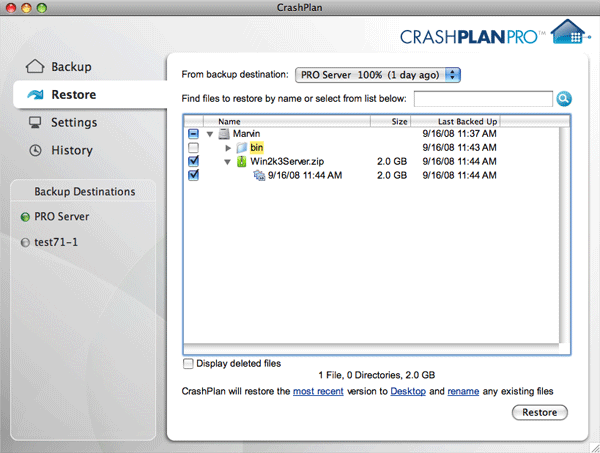Click the Marvin computer drive icon
Image resolution: width=600 pixels, height=453 pixels.
coord(223,134)
